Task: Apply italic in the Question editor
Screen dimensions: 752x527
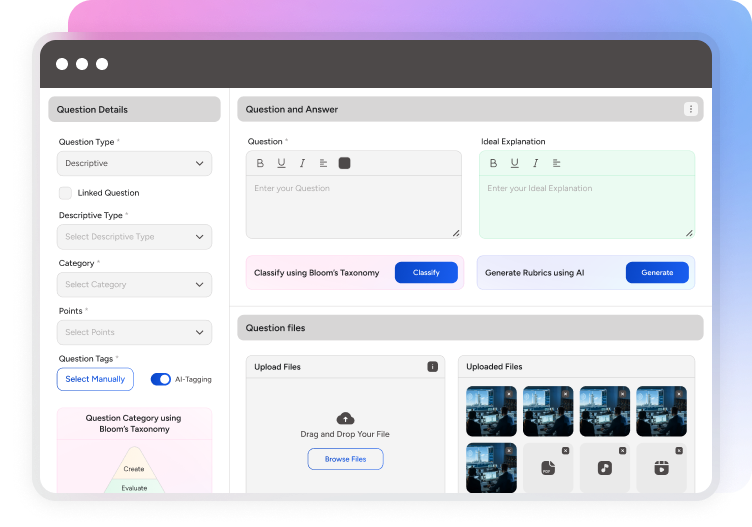Action: pyautogui.click(x=303, y=163)
